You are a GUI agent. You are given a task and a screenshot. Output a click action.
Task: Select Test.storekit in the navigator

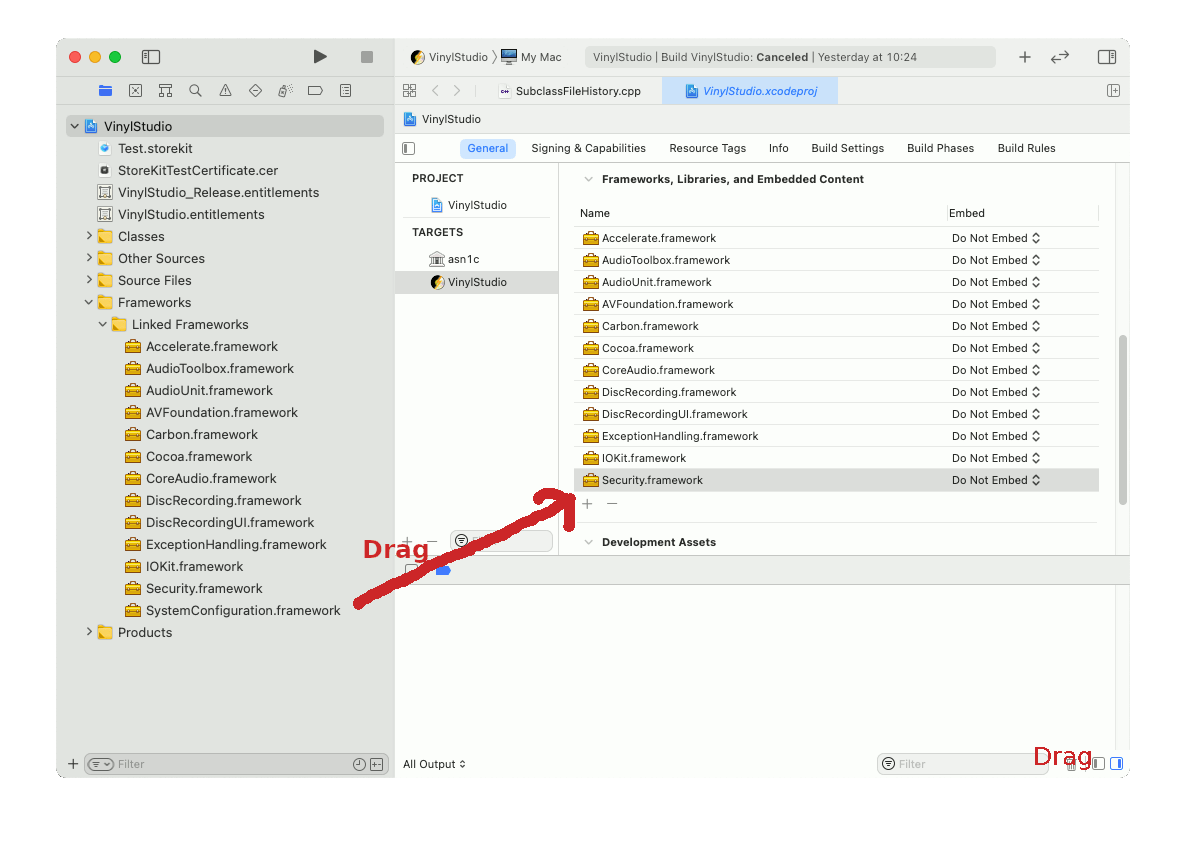coord(154,148)
